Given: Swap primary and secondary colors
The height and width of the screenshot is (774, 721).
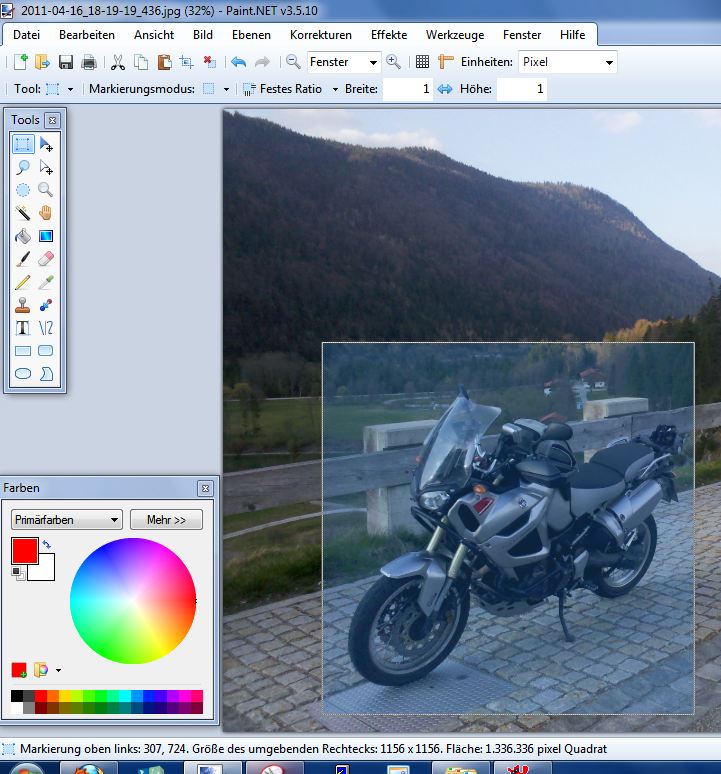Looking at the screenshot, I should point(46,544).
